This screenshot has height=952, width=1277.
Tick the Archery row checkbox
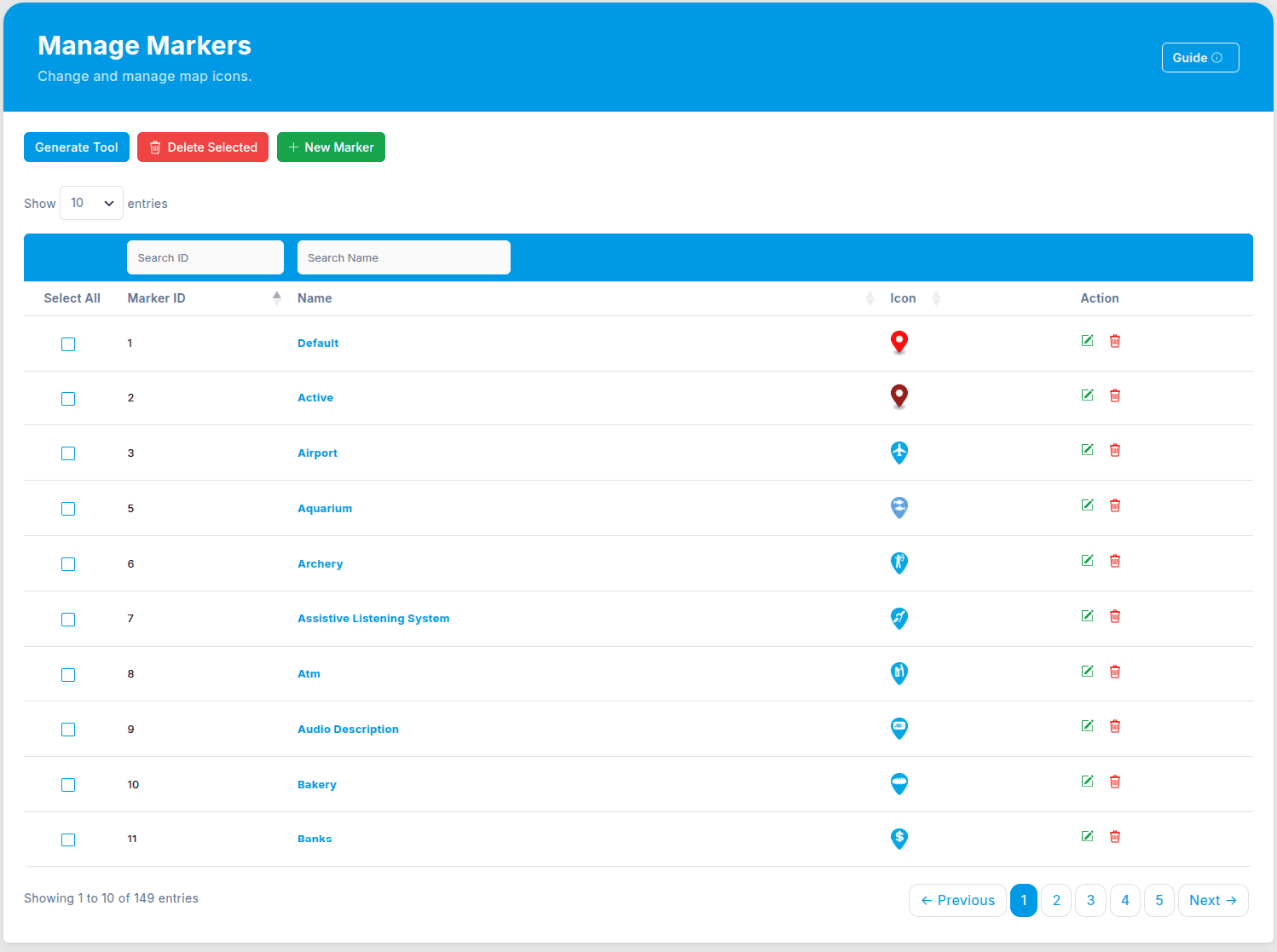point(68,564)
